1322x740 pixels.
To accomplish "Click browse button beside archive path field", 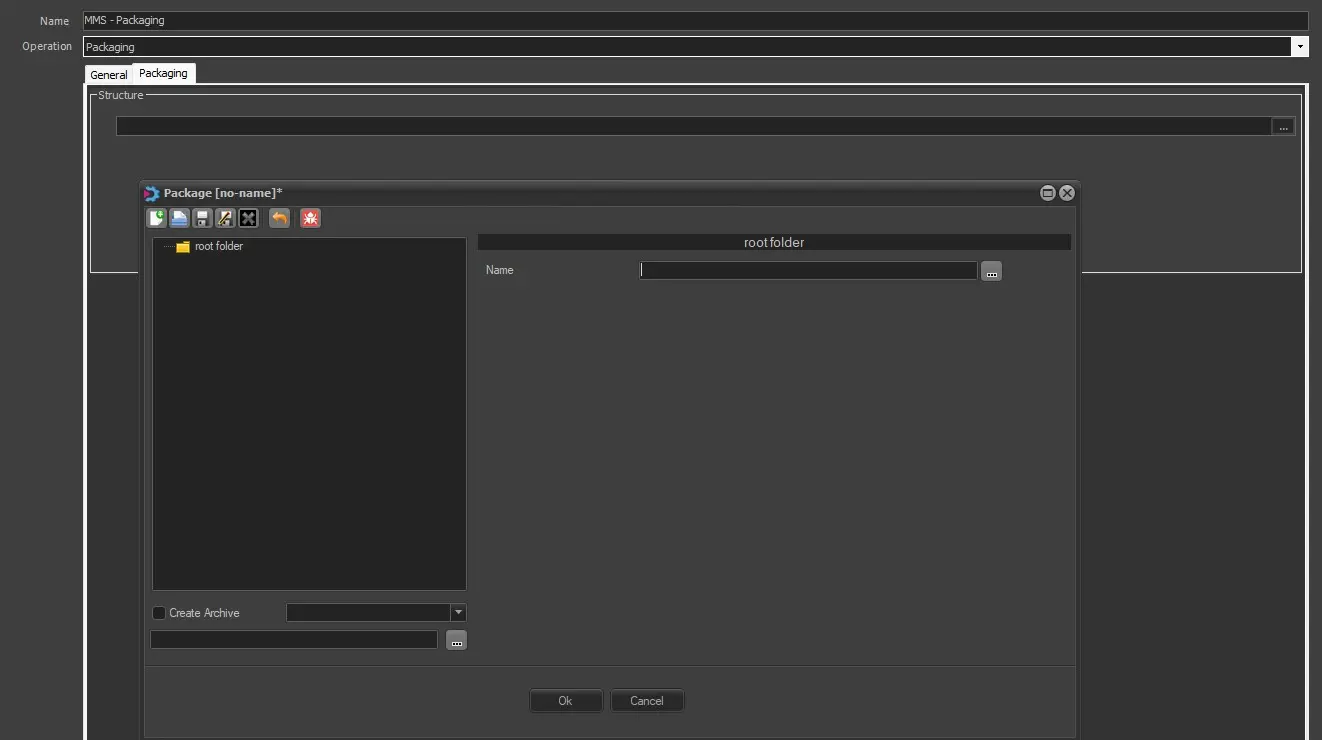I will tap(456, 641).
